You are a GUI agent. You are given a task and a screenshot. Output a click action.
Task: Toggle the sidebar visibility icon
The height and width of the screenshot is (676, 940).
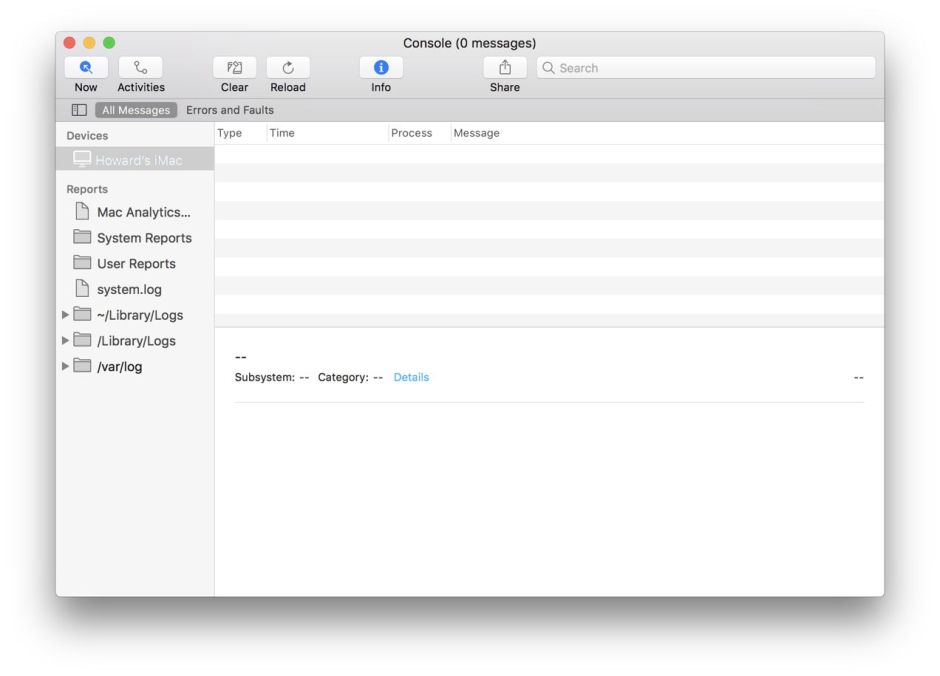(x=79, y=110)
